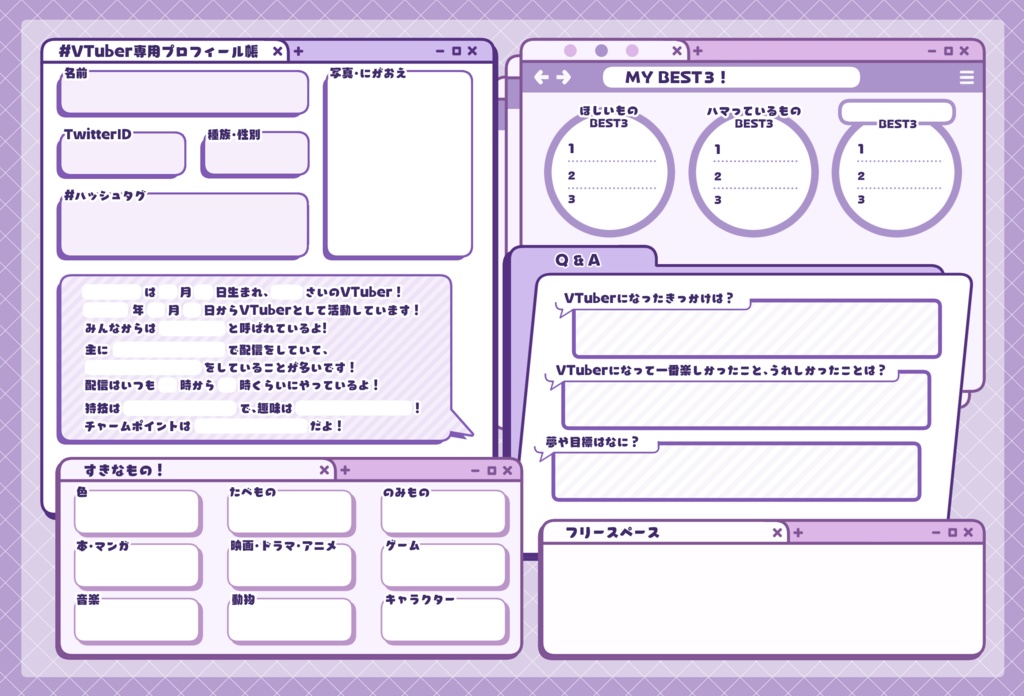The image size is (1024, 696).
Task: Close the フリースペース tab with its ×
Action: (778, 532)
